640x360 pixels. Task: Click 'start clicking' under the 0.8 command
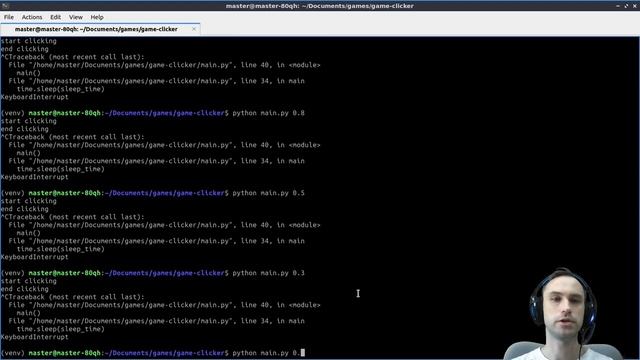click(x=29, y=121)
